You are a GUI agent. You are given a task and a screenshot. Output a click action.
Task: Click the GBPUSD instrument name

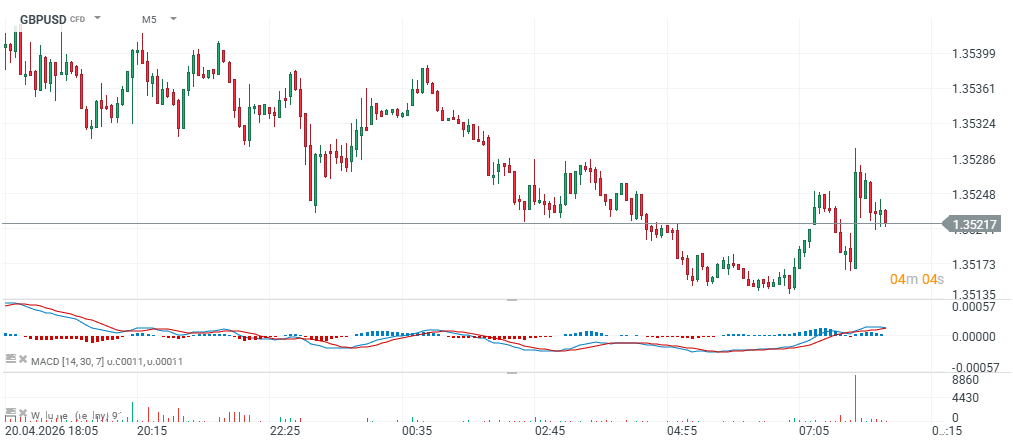42,19
